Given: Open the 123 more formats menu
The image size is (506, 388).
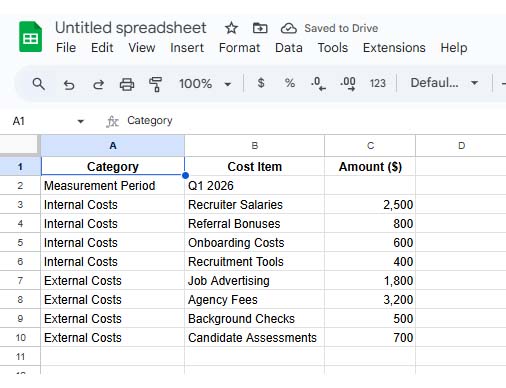Looking at the screenshot, I should coord(377,83).
